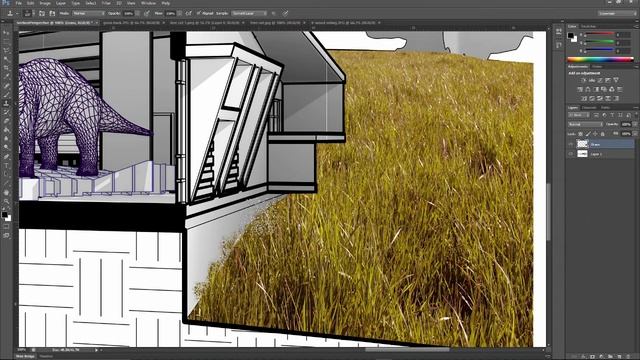Open the Window menu
The height and width of the screenshot is (360, 640).
(x=148, y=3)
